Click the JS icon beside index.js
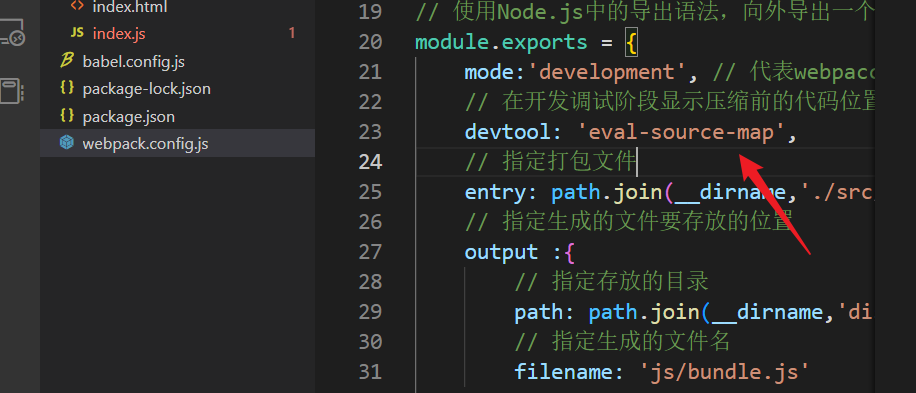 coord(77,33)
